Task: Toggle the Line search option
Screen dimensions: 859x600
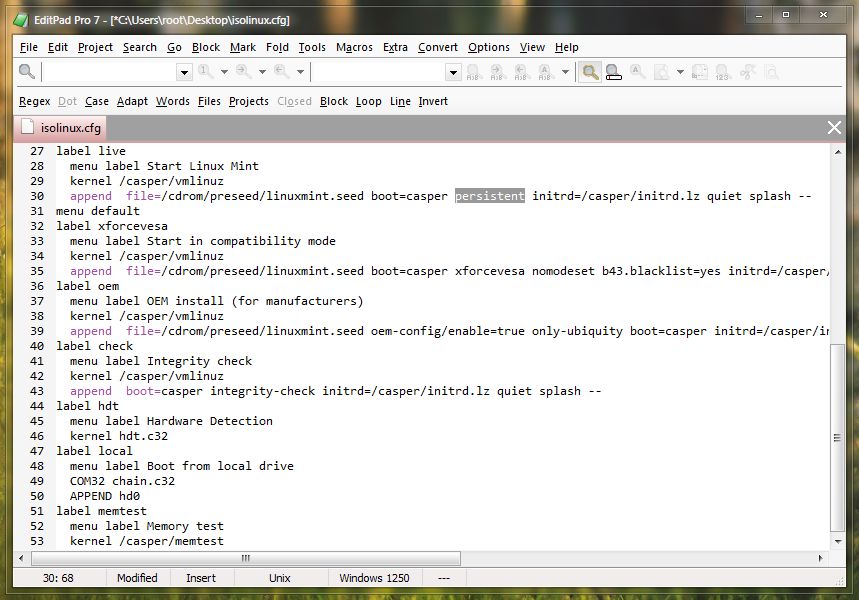Action: 400,101
